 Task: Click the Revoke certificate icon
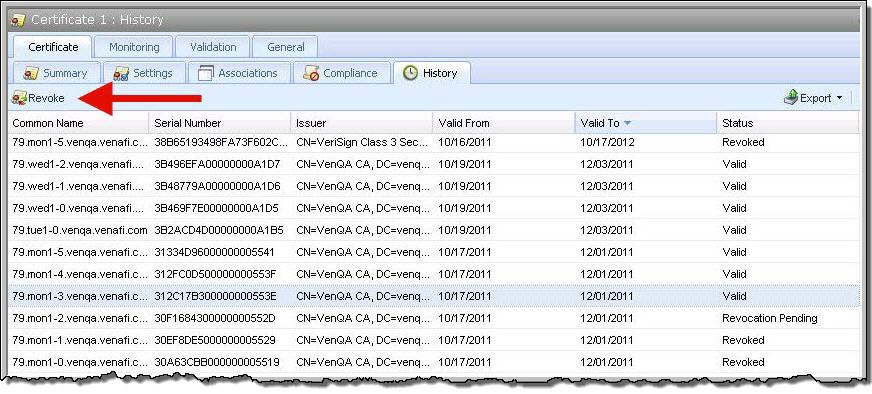click(19, 98)
